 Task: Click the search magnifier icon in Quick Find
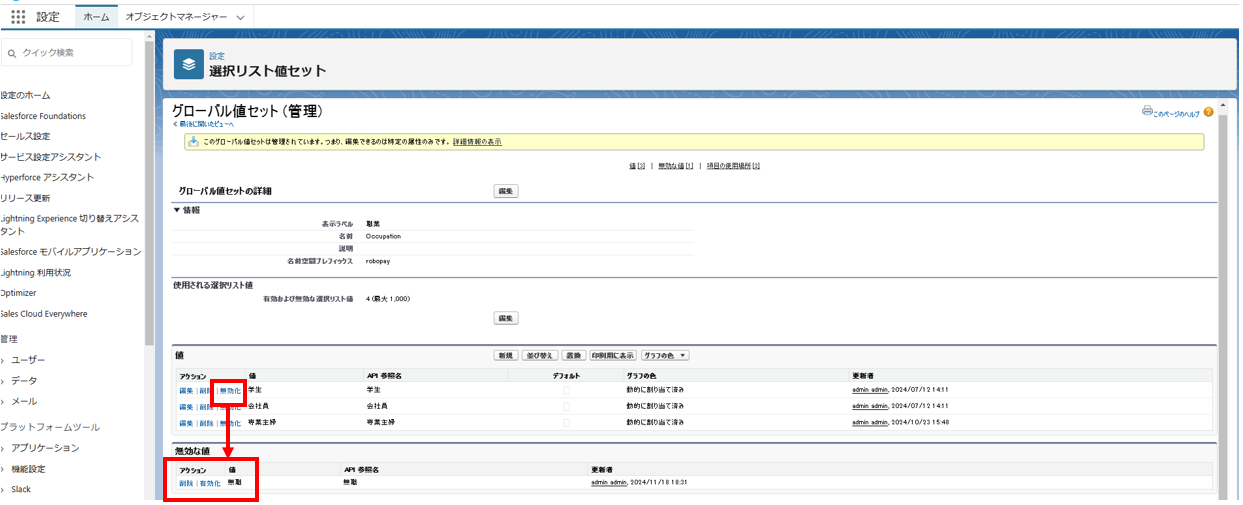point(11,53)
